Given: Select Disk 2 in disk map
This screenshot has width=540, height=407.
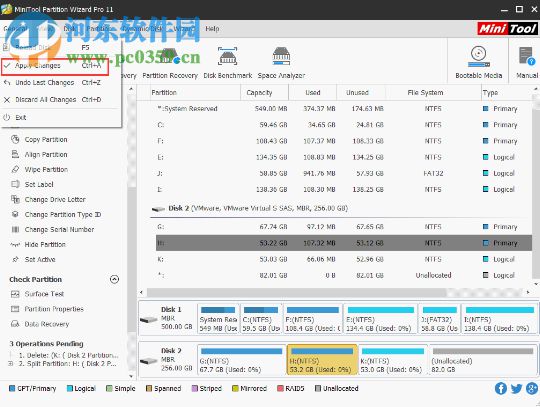Looking at the screenshot, I should (167, 360).
